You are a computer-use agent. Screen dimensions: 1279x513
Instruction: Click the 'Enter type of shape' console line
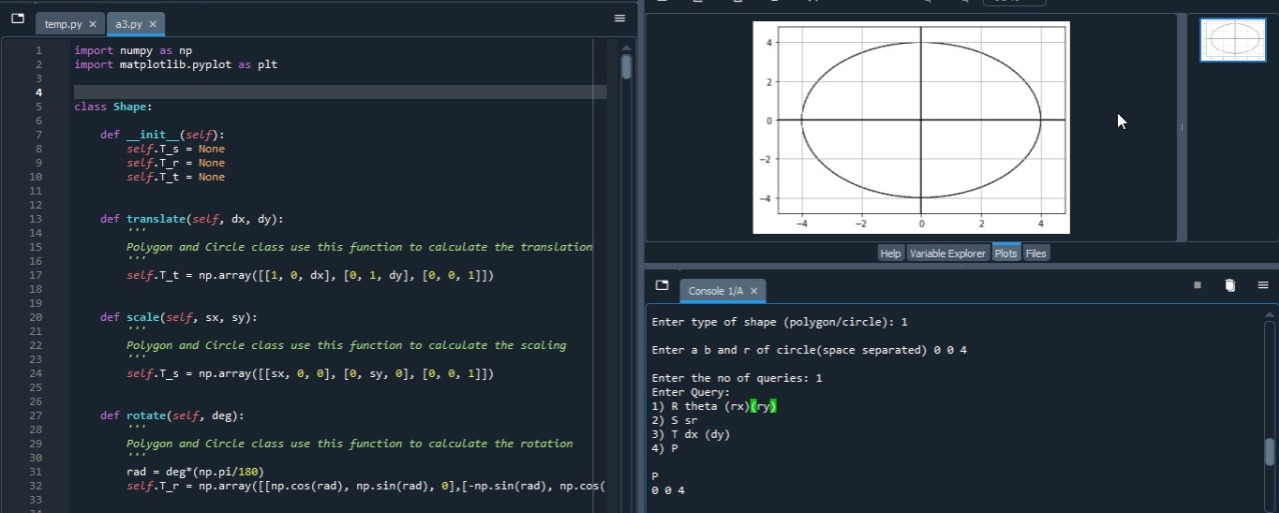[780, 322]
